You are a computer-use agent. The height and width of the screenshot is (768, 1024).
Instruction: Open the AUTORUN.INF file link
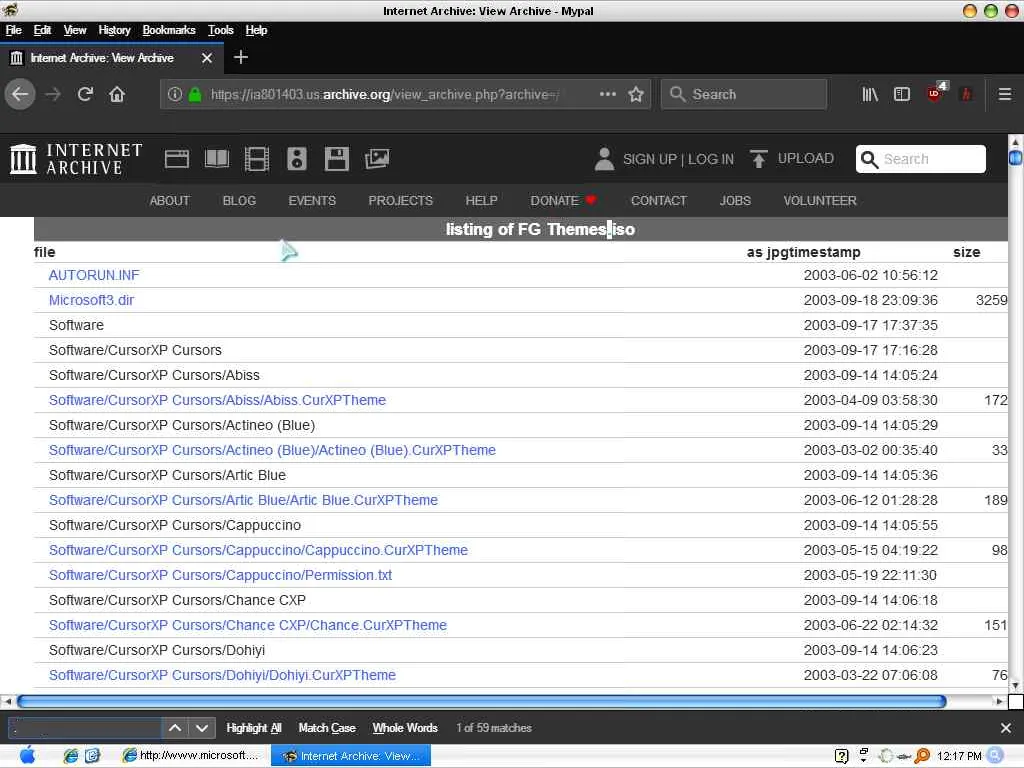[94, 275]
